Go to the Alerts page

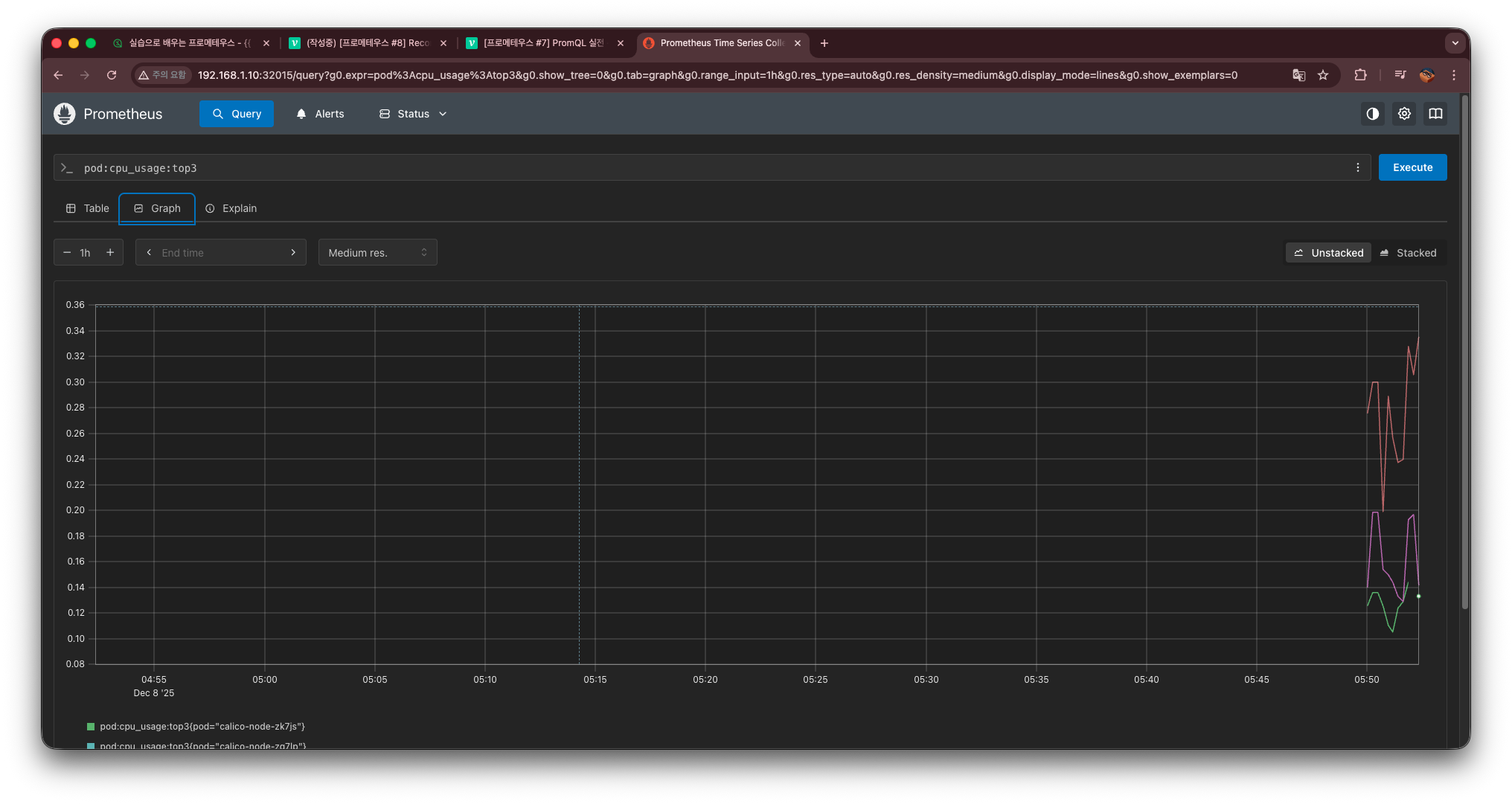(320, 114)
